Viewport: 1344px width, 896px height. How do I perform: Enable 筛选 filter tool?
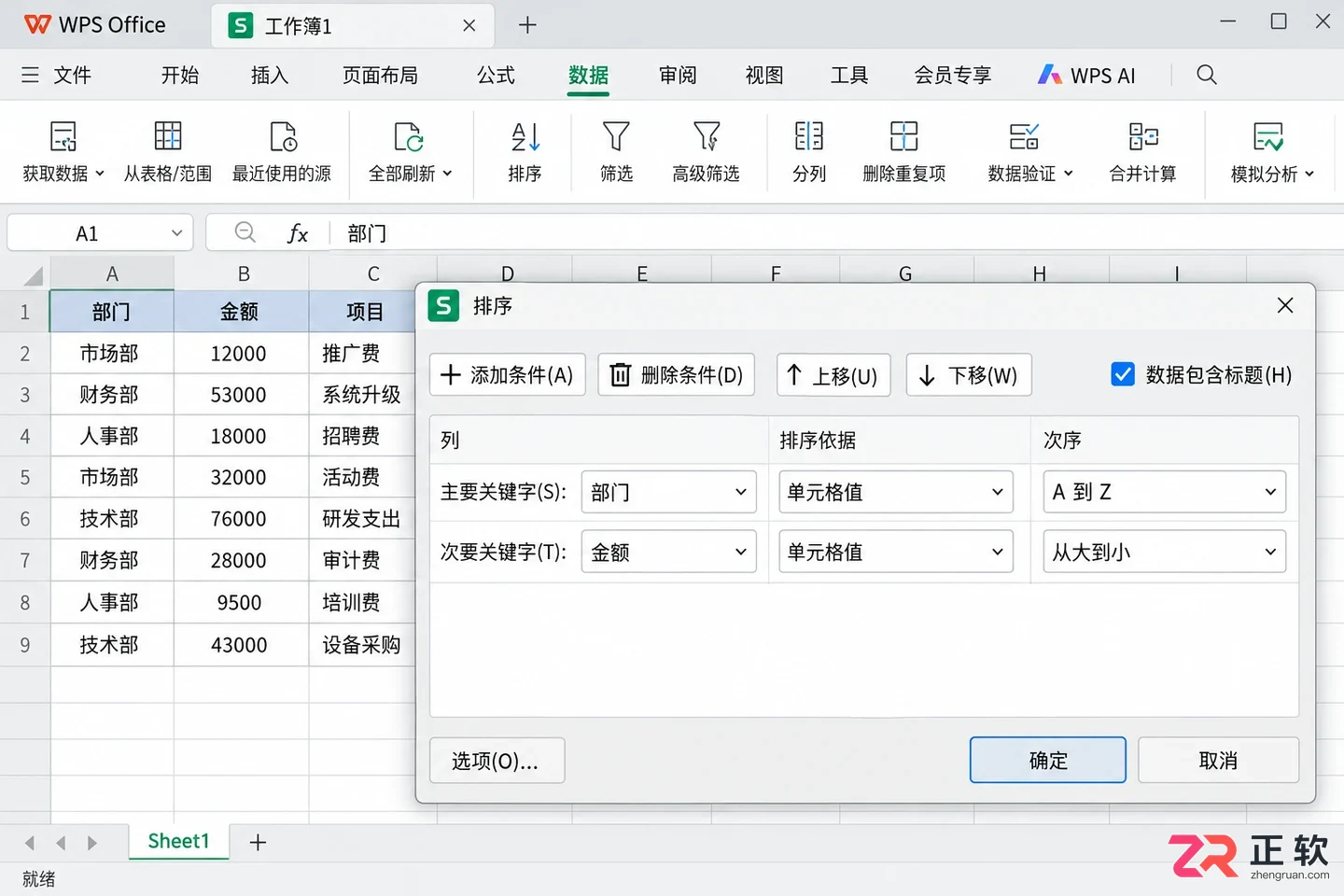616,151
